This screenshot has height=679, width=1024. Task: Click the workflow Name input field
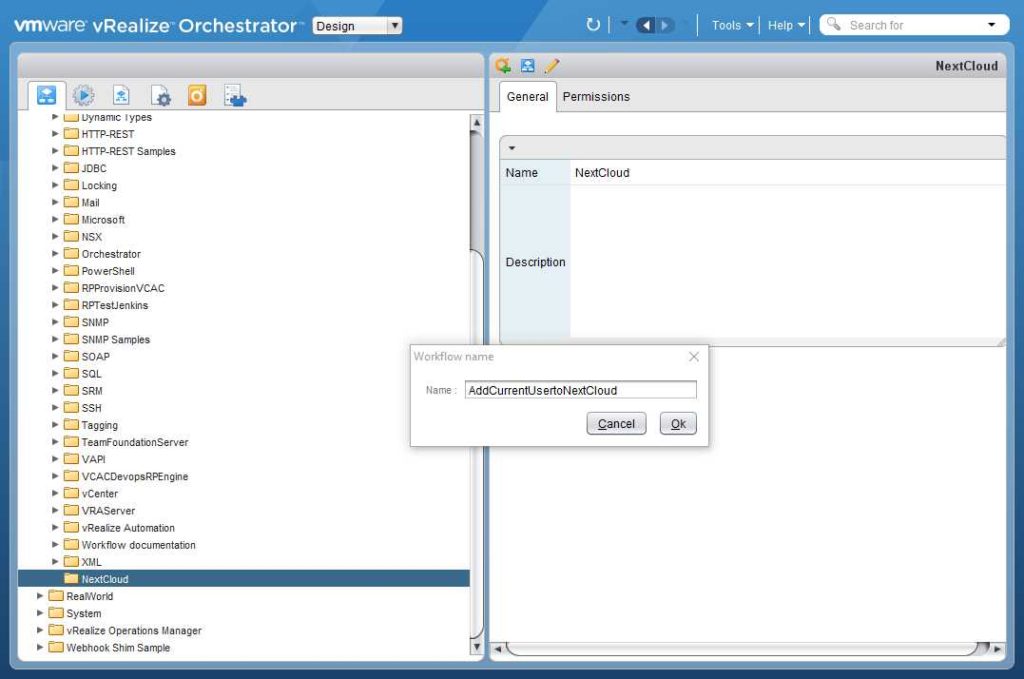coord(581,390)
